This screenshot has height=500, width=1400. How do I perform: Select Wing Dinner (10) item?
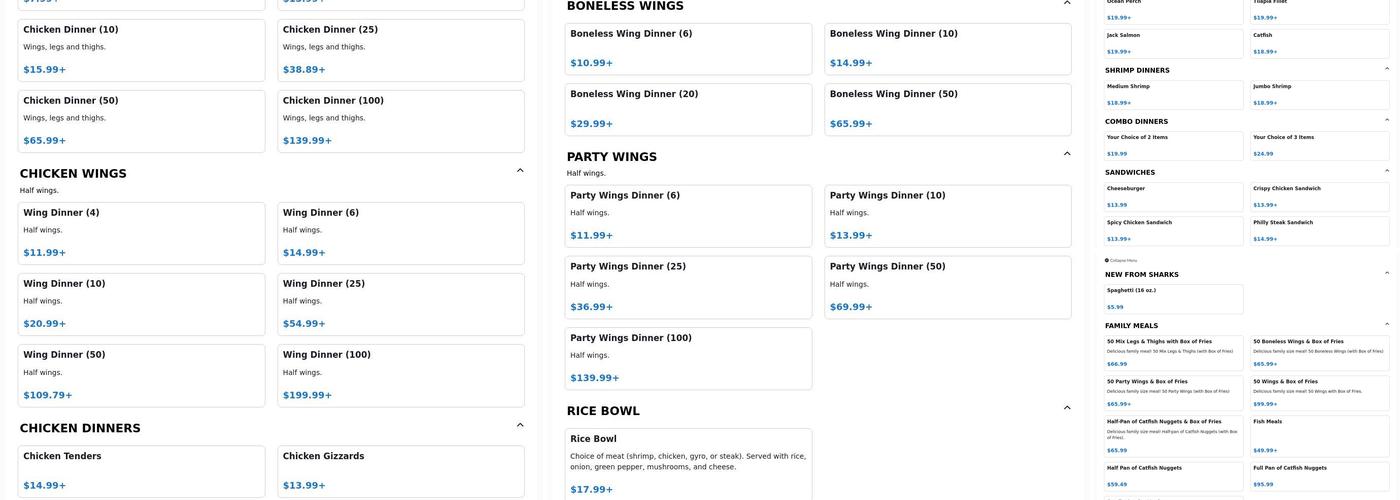[x=141, y=304]
